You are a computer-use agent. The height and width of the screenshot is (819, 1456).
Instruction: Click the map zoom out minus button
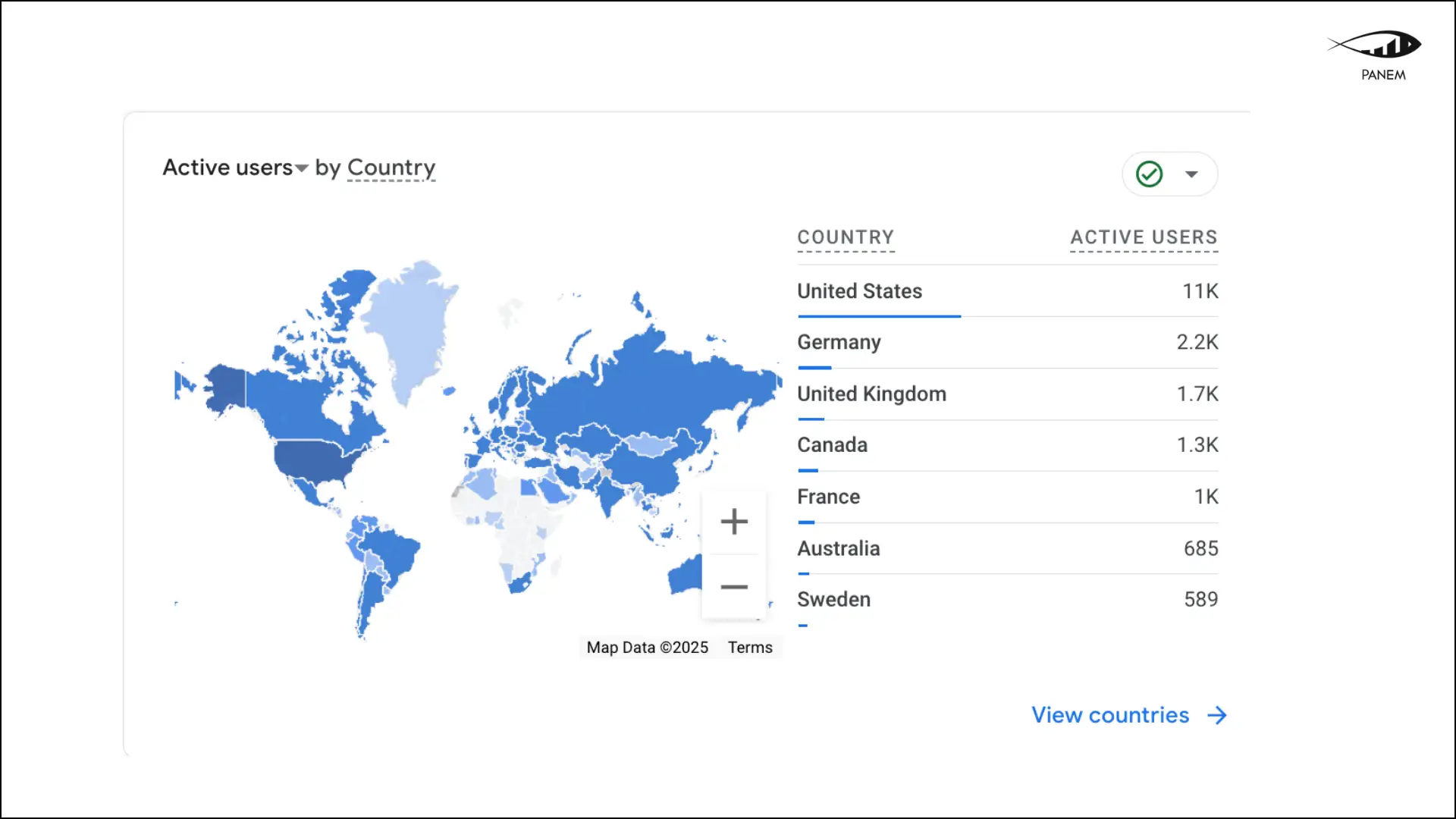tap(733, 587)
